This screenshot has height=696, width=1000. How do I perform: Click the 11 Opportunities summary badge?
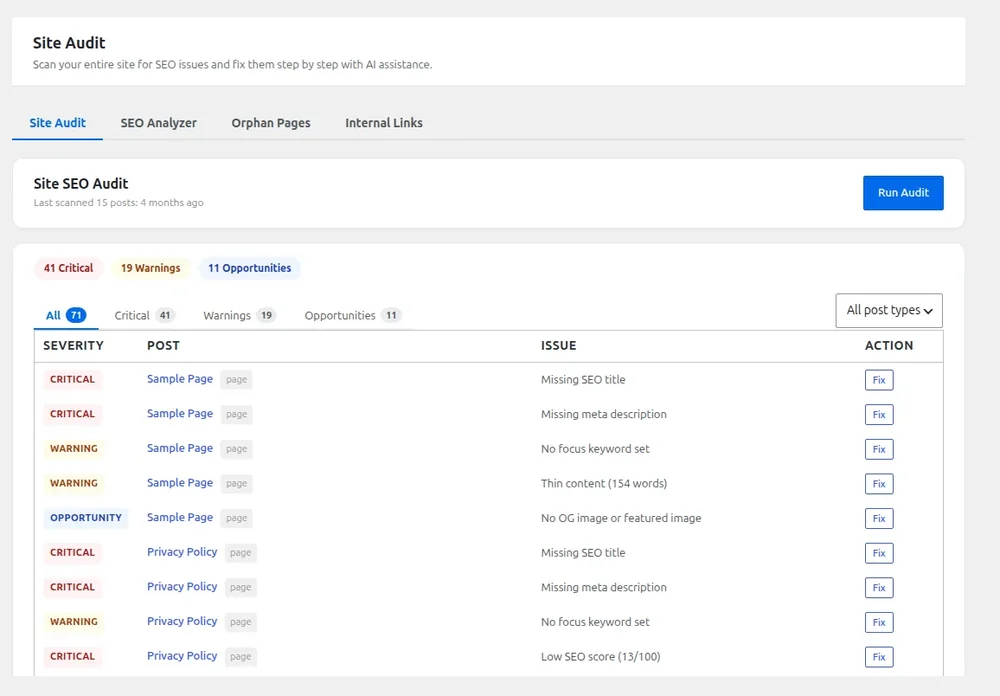point(249,268)
